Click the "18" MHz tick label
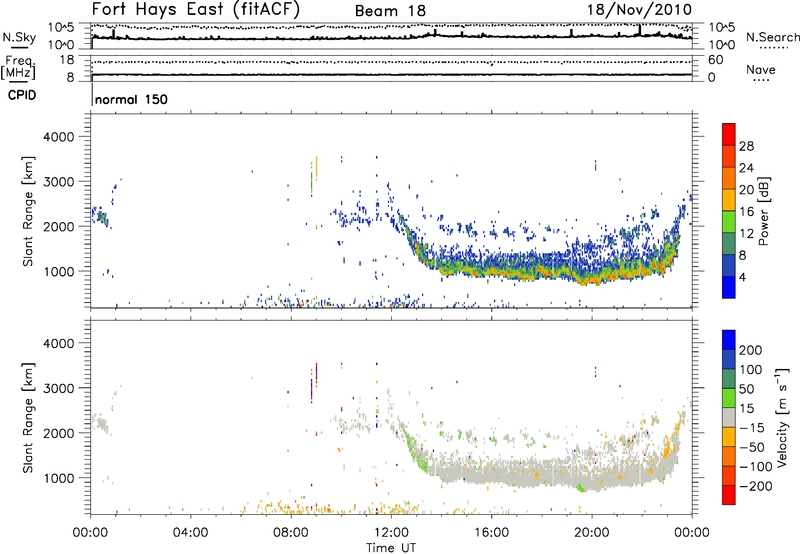Screen dimensions: 800x554 tap(66, 60)
